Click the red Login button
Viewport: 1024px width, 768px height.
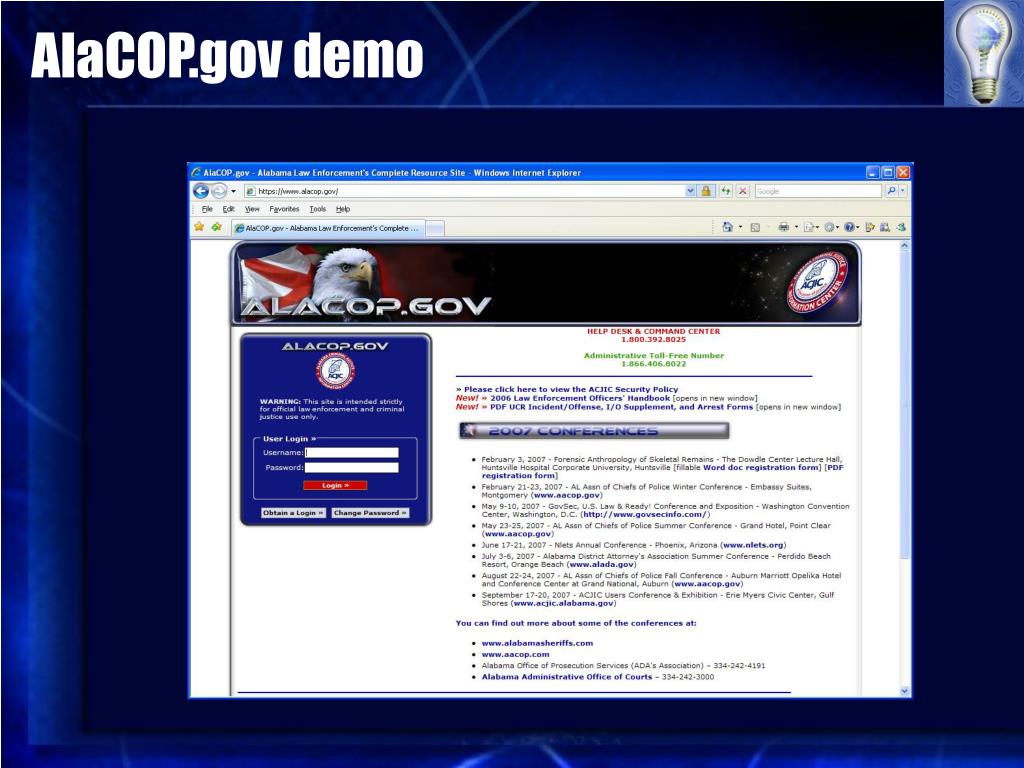click(x=335, y=485)
